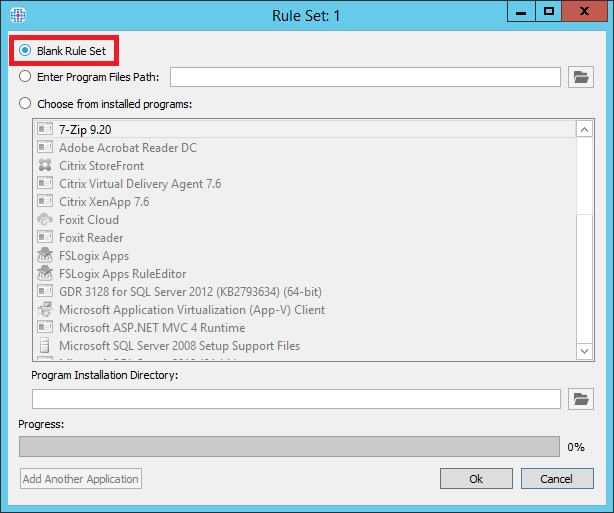This screenshot has height=513, width=614.
Task: Click the FSLogix Apps RuleEditor icon
Action: [45, 273]
